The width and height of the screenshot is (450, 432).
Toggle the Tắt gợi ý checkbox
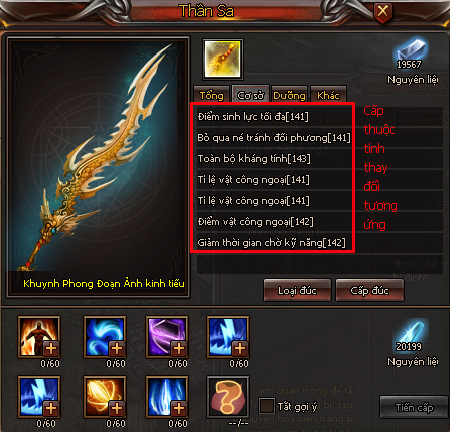click(267, 406)
